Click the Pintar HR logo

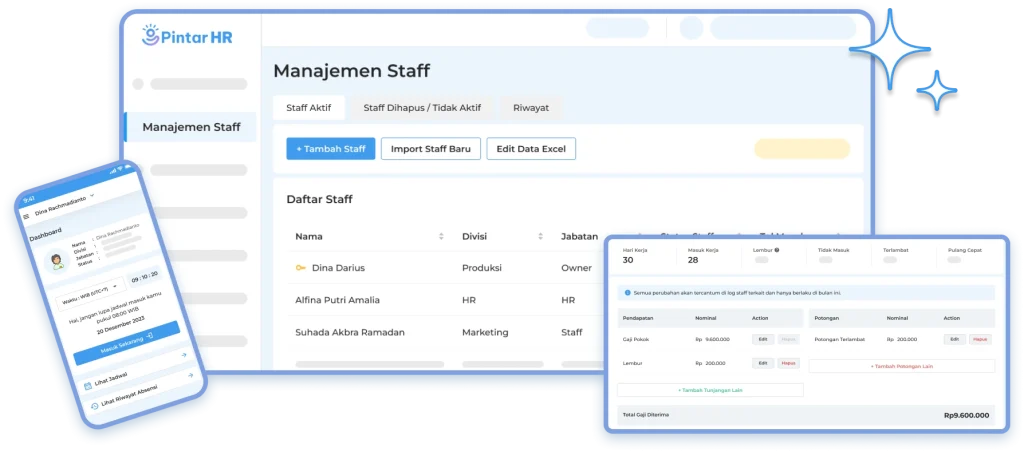coord(188,36)
